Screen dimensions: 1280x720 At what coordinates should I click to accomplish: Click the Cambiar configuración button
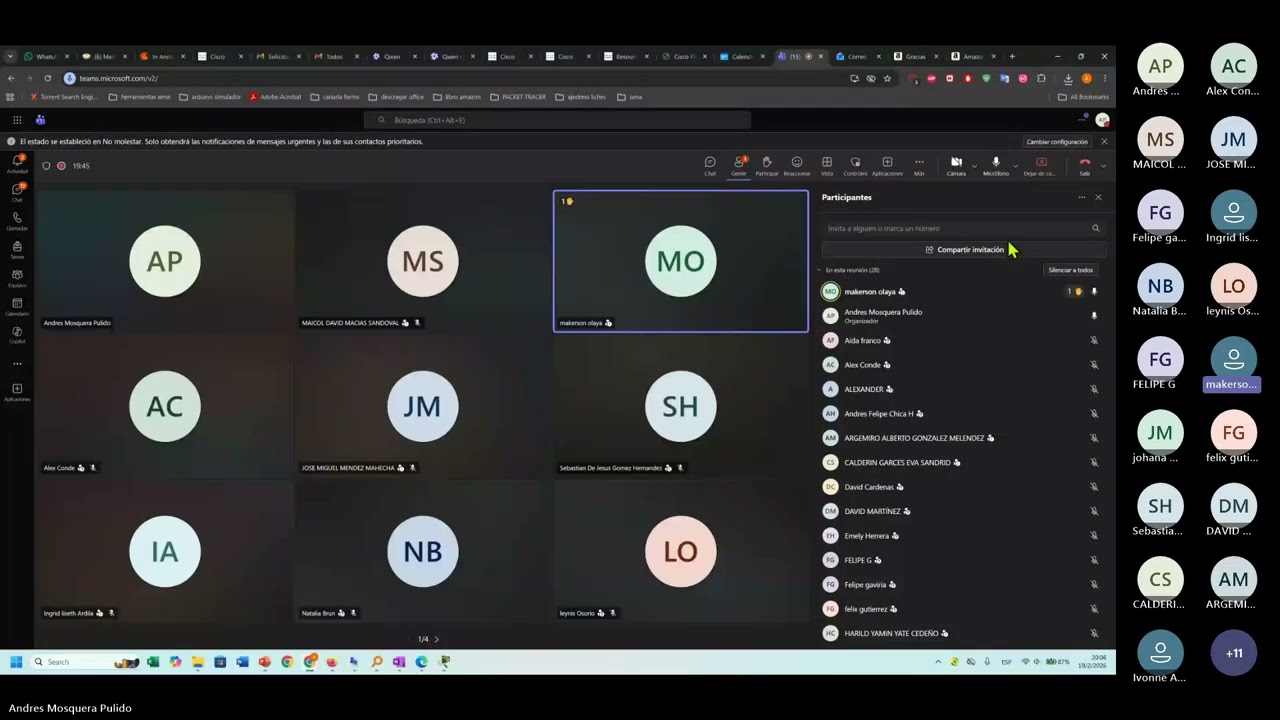[1057, 142]
